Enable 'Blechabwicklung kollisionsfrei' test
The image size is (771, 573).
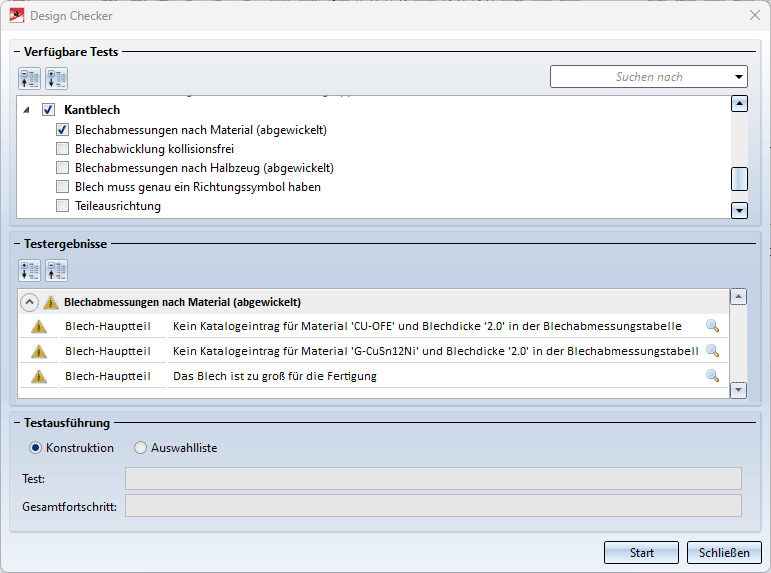point(63,149)
